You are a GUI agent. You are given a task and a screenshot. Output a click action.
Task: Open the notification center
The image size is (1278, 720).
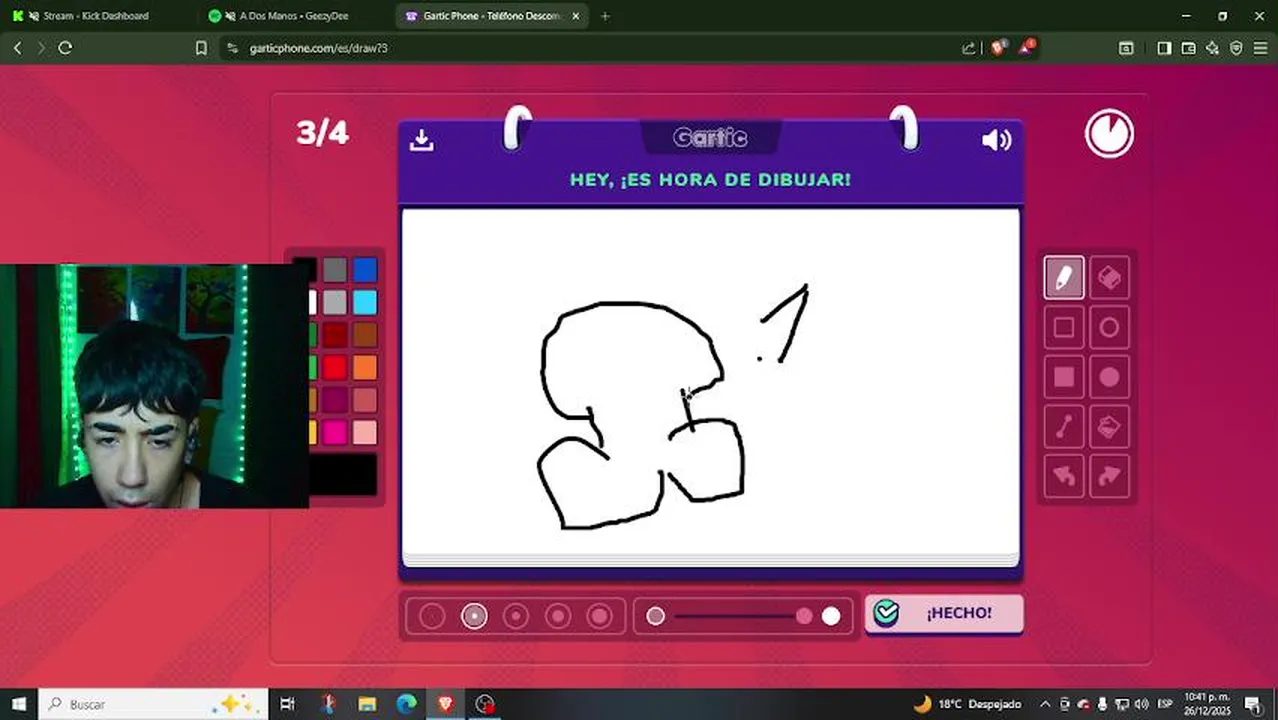(x=1254, y=704)
